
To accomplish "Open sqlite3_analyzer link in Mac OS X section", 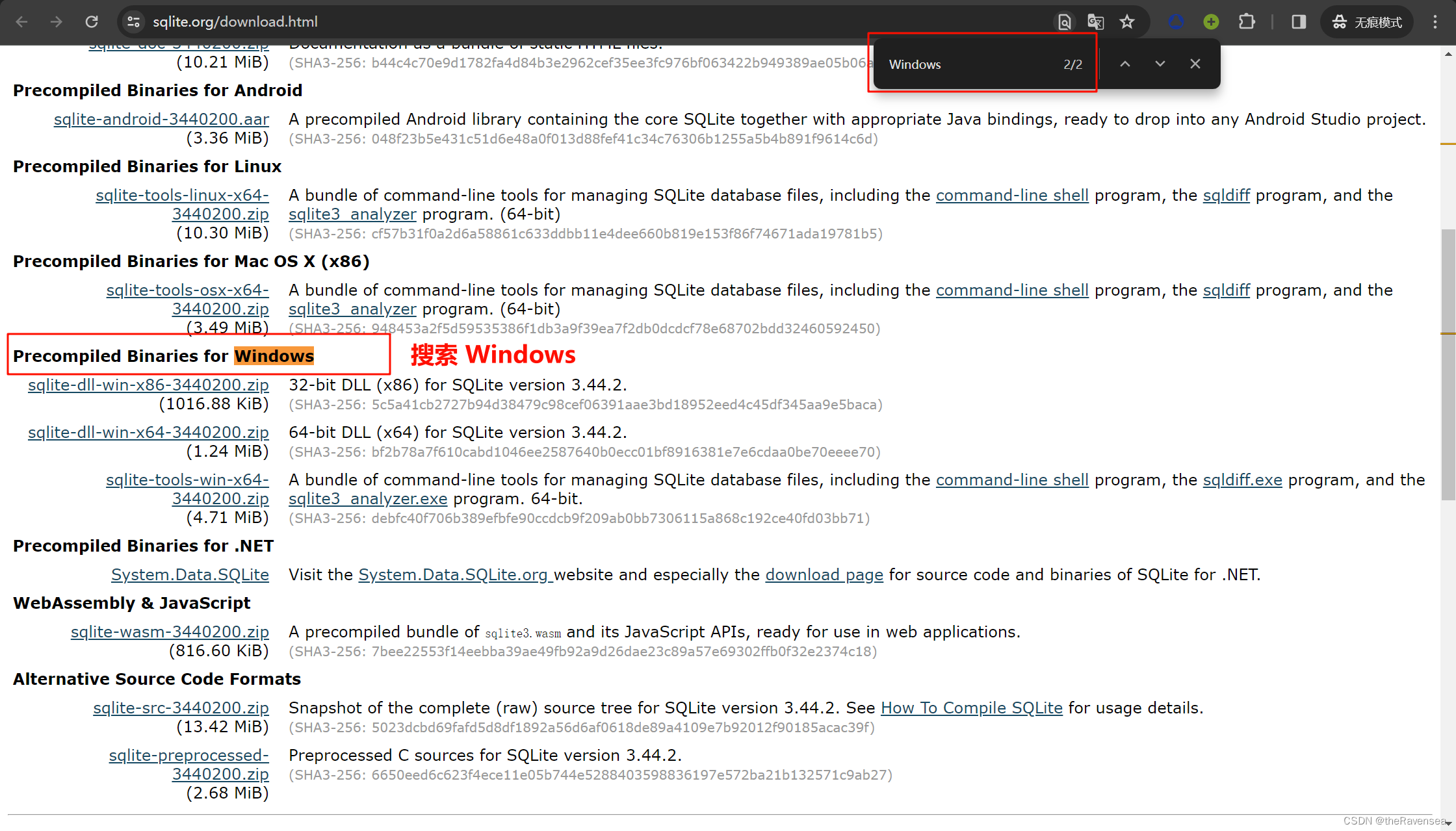I will click(x=352, y=309).
